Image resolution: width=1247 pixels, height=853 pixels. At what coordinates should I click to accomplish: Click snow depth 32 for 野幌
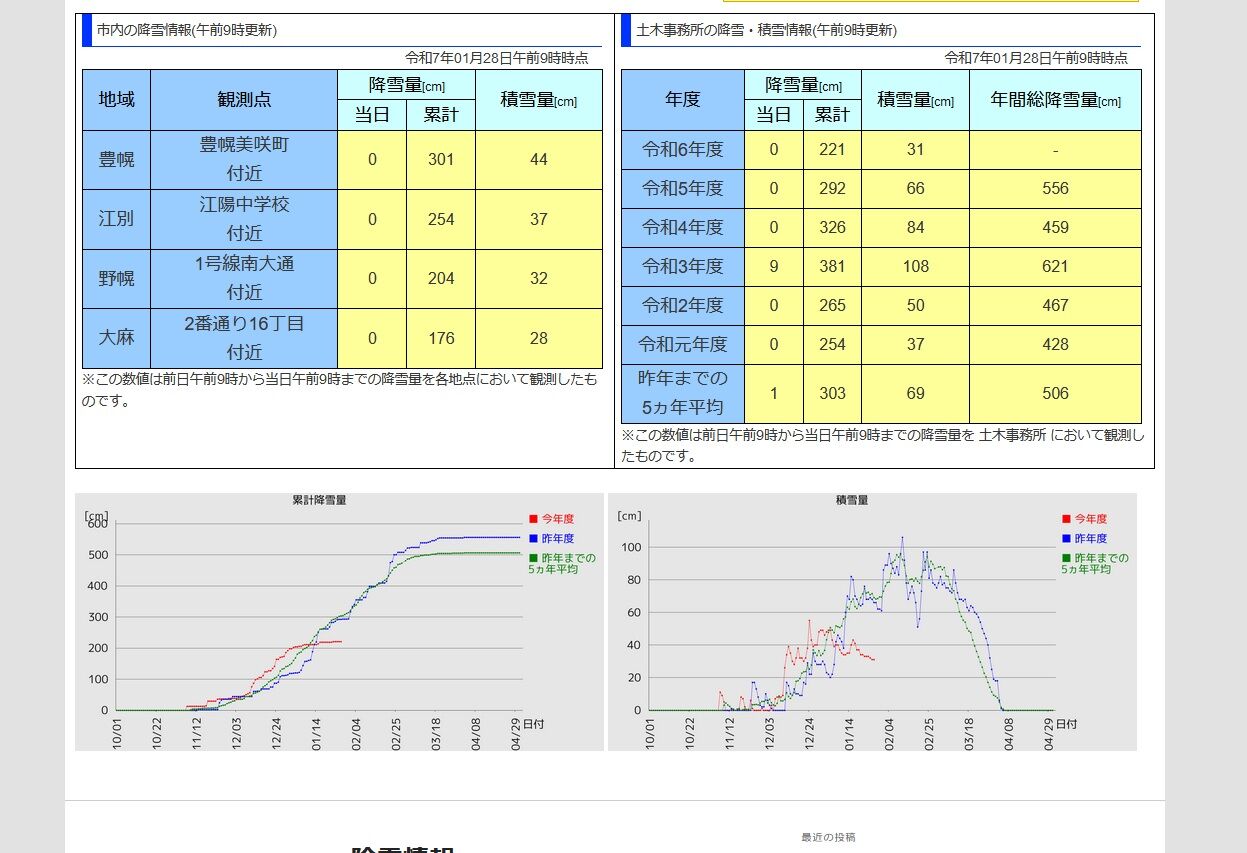539,279
